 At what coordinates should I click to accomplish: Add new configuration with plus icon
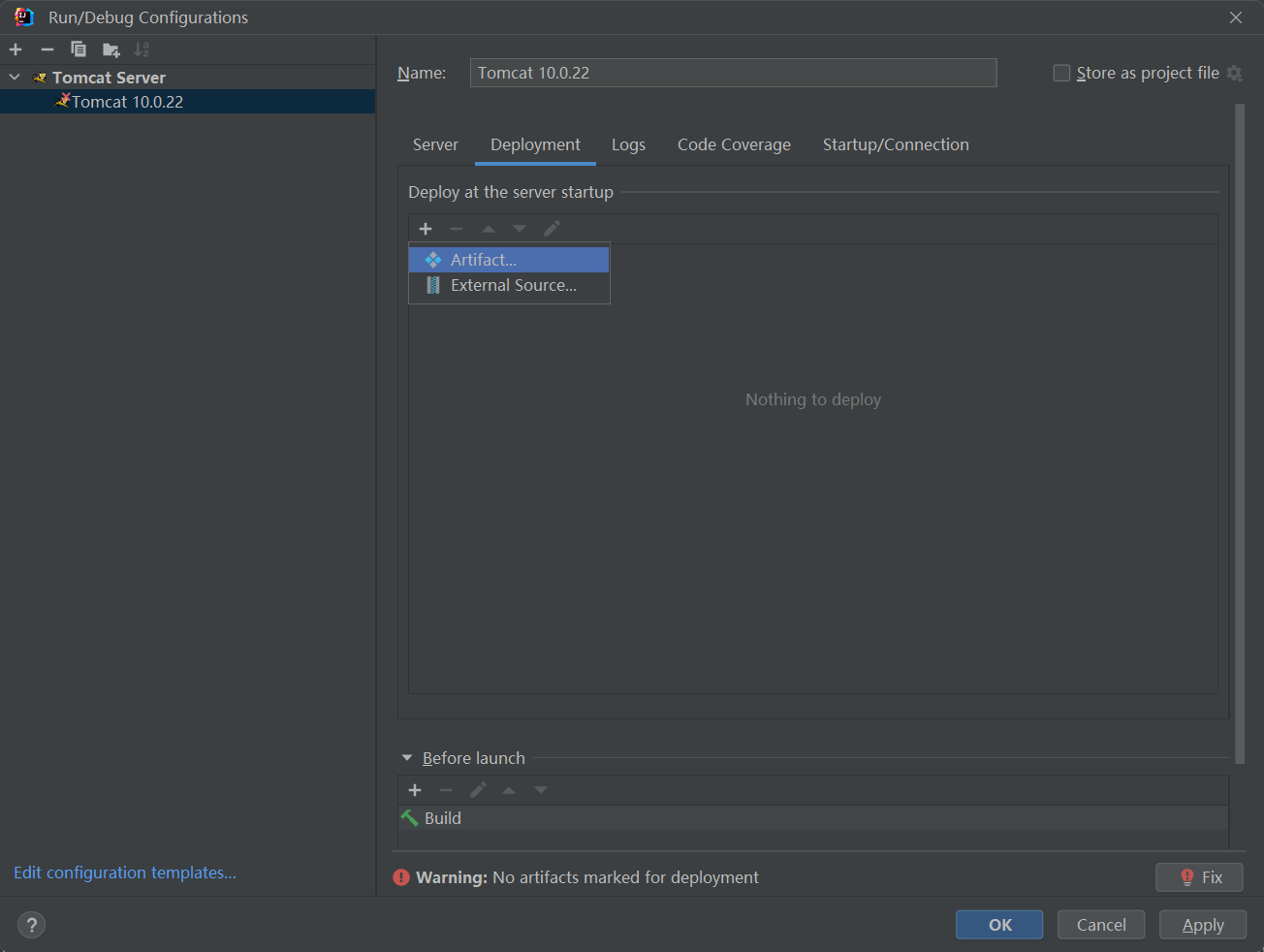[x=16, y=49]
